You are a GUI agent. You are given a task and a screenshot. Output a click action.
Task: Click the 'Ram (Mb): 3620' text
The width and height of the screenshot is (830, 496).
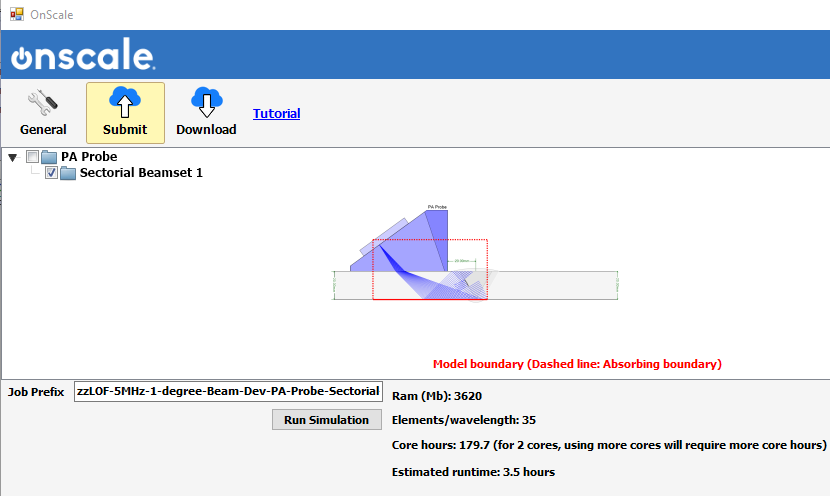[x=437, y=396]
